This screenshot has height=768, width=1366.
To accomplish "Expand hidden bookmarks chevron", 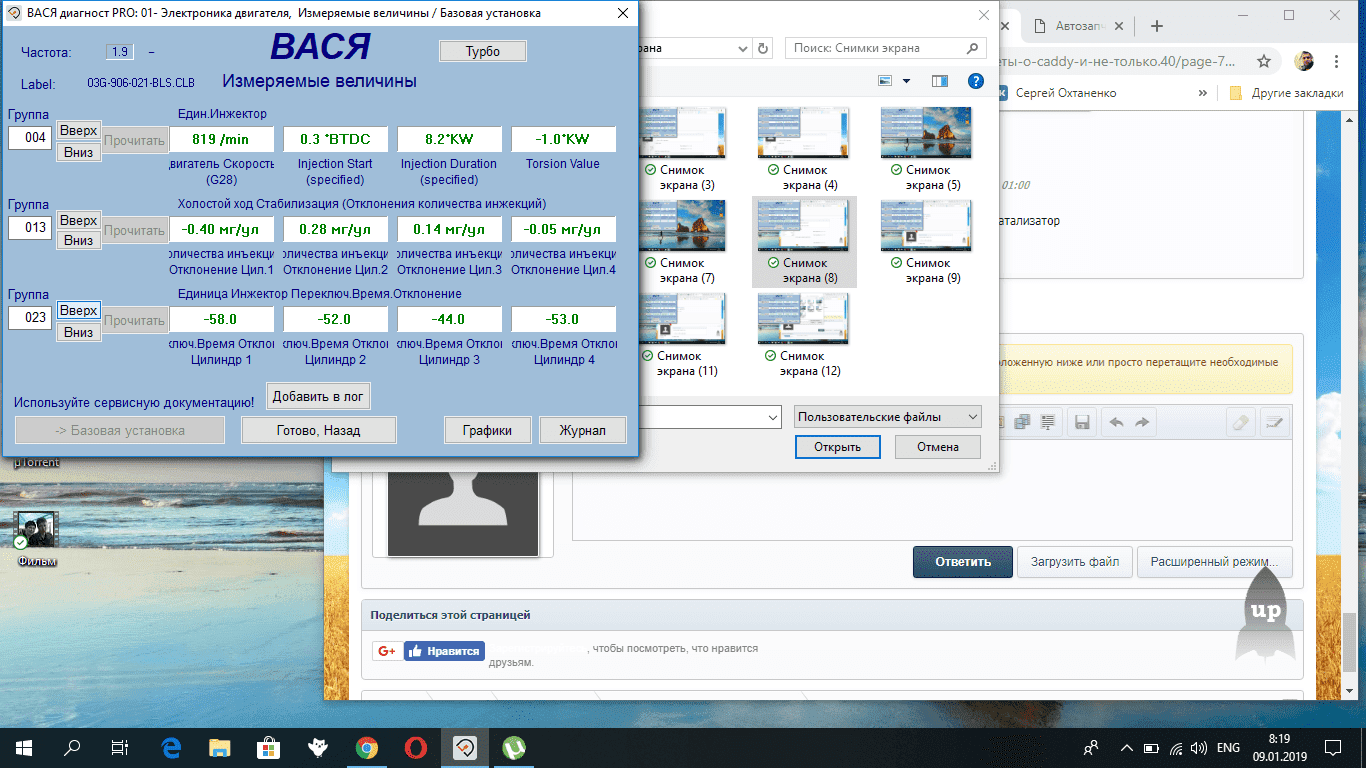I will click(x=1202, y=93).
